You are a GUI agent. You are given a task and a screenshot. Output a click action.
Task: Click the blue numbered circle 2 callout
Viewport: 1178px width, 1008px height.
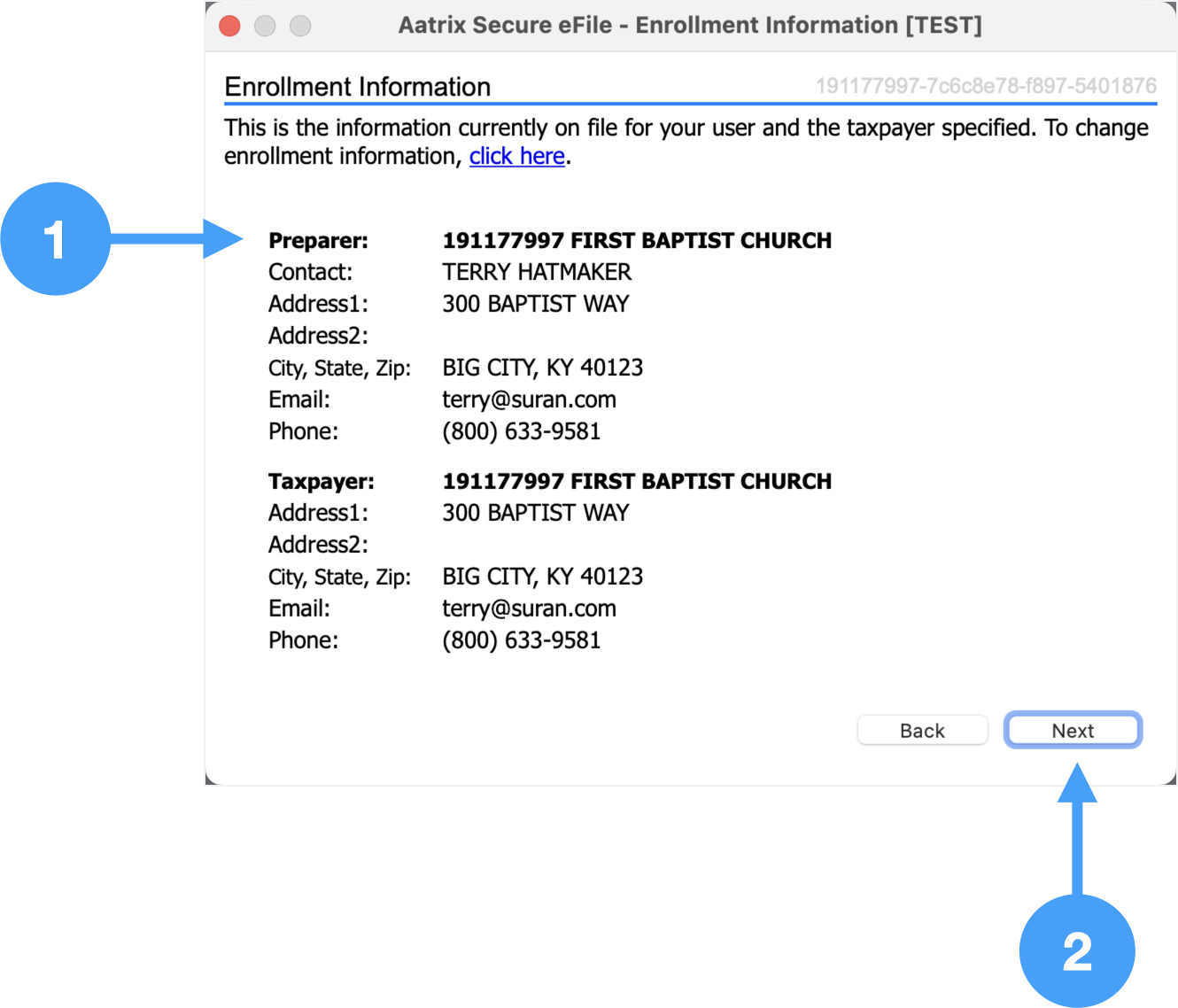1076,950
